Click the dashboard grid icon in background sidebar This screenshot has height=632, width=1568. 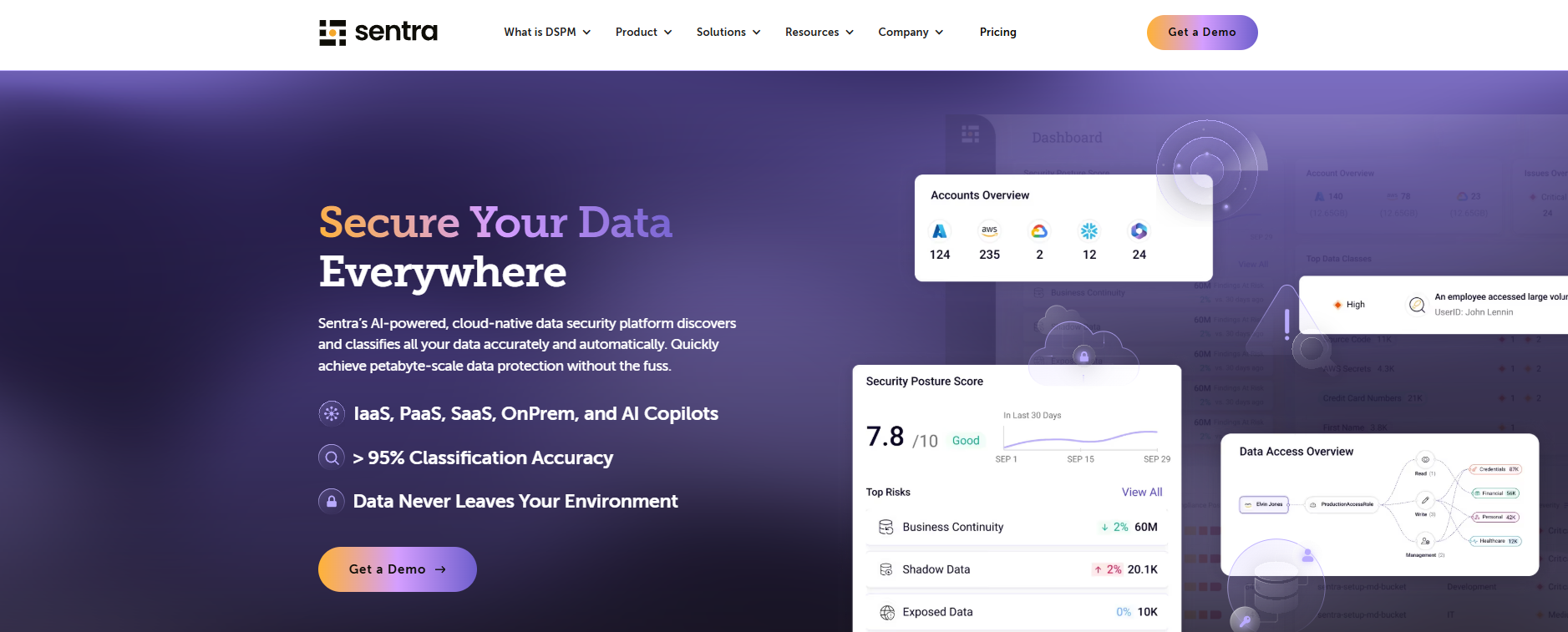pos(970,134)
